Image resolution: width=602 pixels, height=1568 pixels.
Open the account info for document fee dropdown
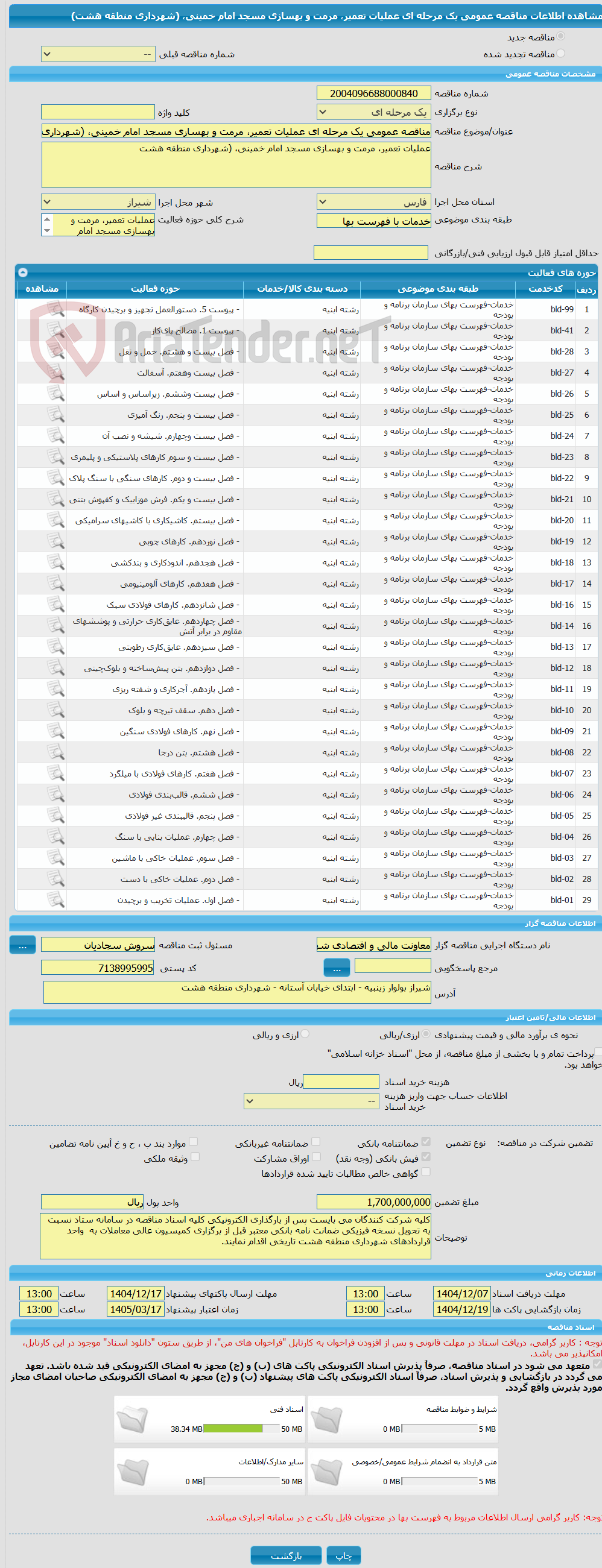coord(311,1101)
